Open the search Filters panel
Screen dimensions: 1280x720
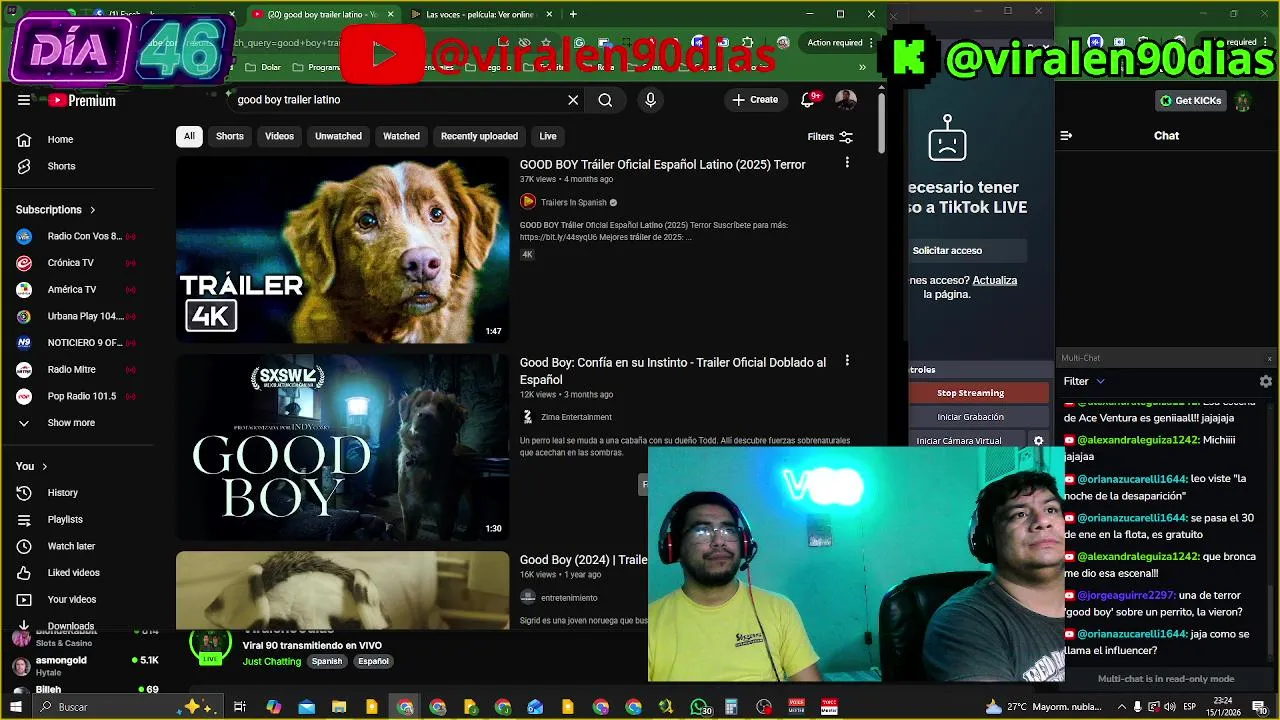[830, 137]
